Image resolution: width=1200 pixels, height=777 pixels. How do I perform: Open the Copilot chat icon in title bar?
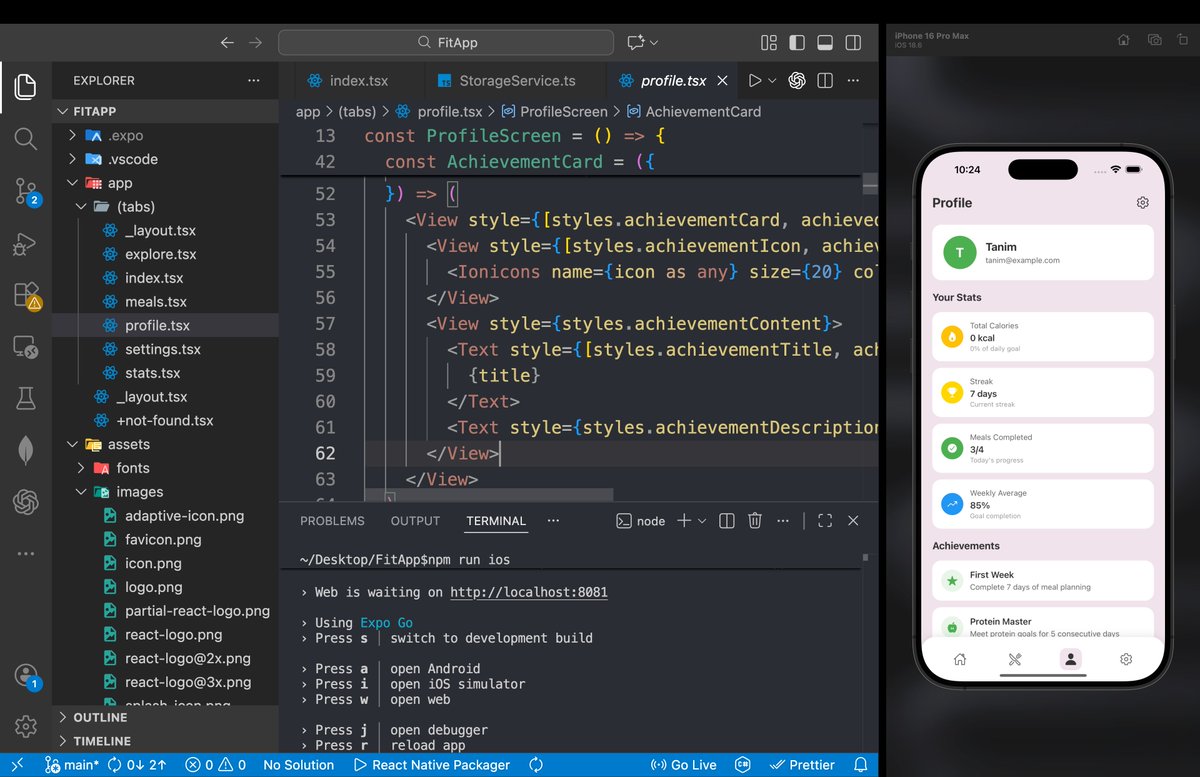[636, 43]
